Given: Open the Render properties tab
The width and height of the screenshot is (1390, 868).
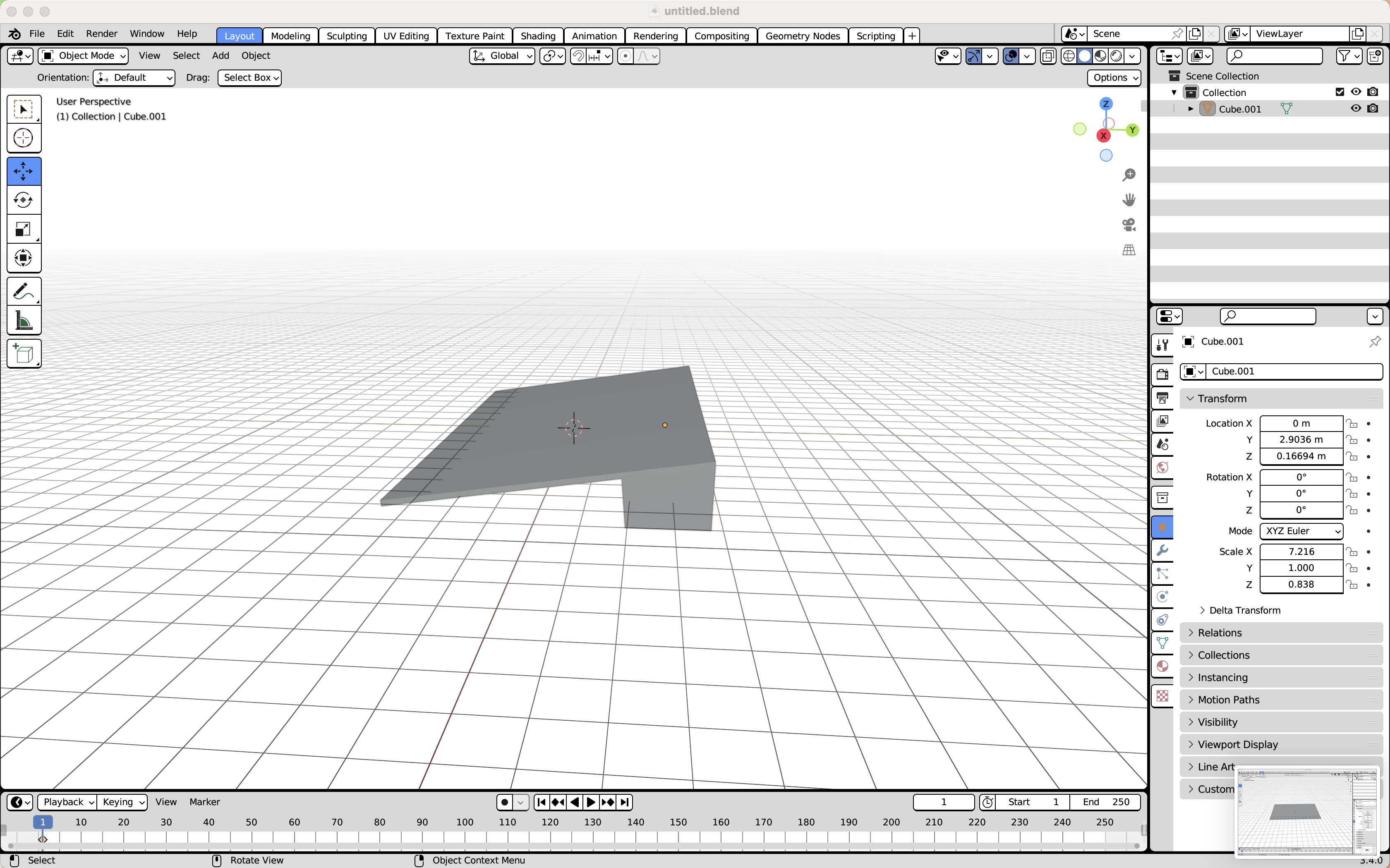Looking at the screenshot, I should (1162, 374).
